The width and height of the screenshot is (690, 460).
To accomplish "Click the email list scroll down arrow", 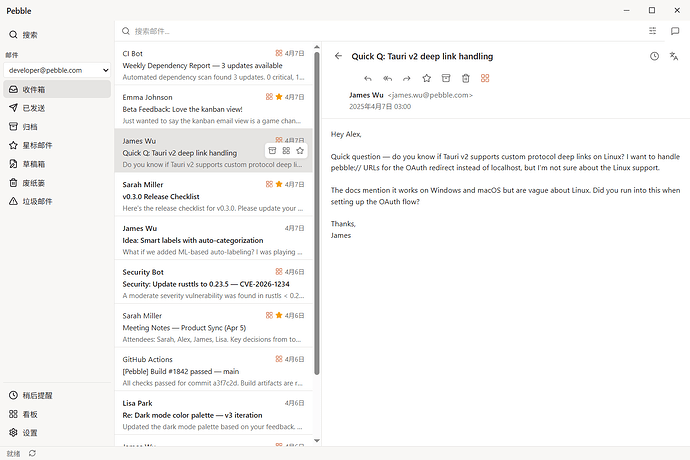I will (317, 441).
